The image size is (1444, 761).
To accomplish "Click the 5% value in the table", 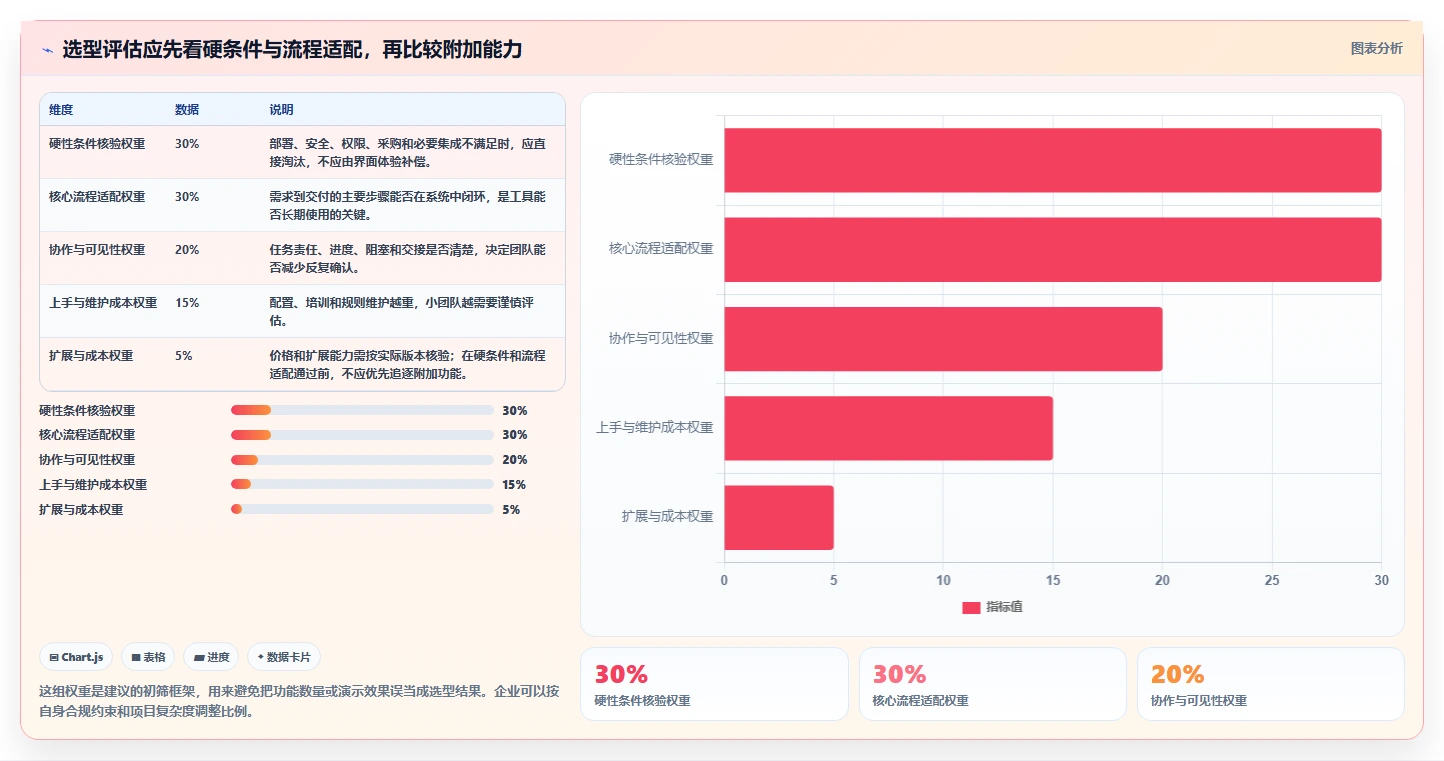I will pos(184,355).
